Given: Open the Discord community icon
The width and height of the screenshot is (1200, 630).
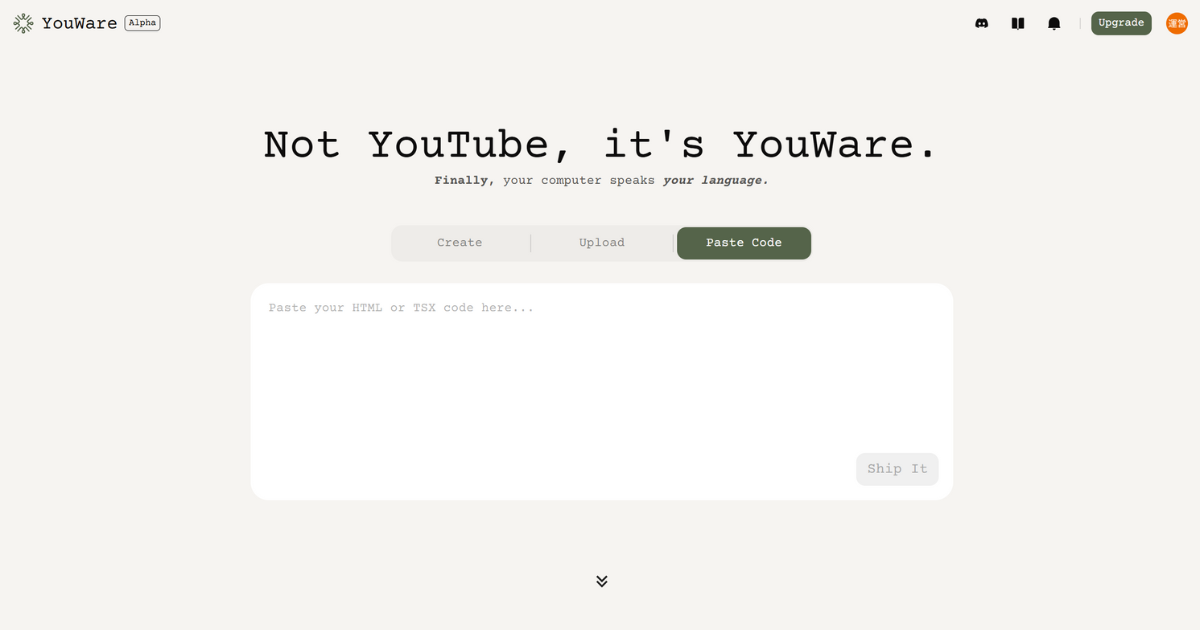Looking at the screenshot, I should 982,23.
